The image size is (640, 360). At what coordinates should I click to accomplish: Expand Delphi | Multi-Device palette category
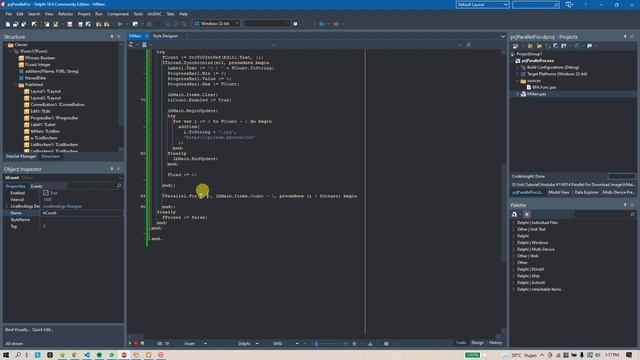pos(514,249)
